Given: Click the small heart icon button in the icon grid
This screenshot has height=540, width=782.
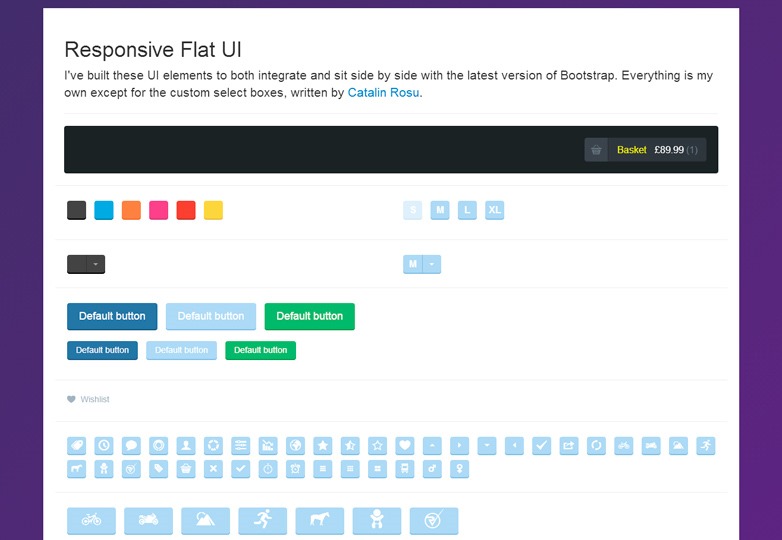Looking at the screenshot, I should (x=404, y=445).
